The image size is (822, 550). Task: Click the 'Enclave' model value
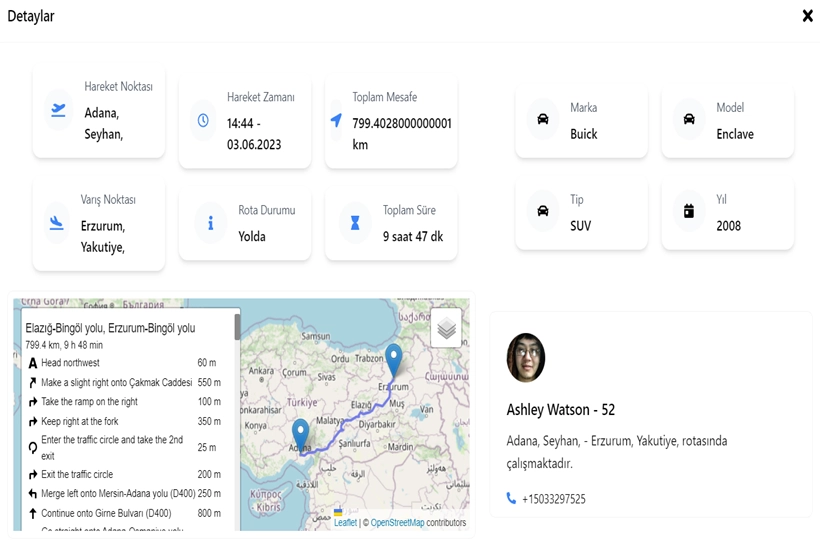(735, 134)
